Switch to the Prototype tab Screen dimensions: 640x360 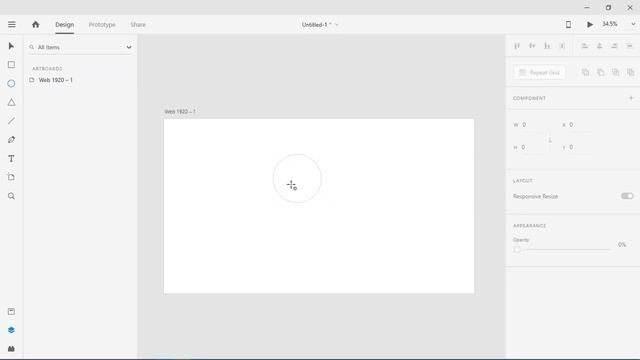pyautogui.click(x=102, y=24)
